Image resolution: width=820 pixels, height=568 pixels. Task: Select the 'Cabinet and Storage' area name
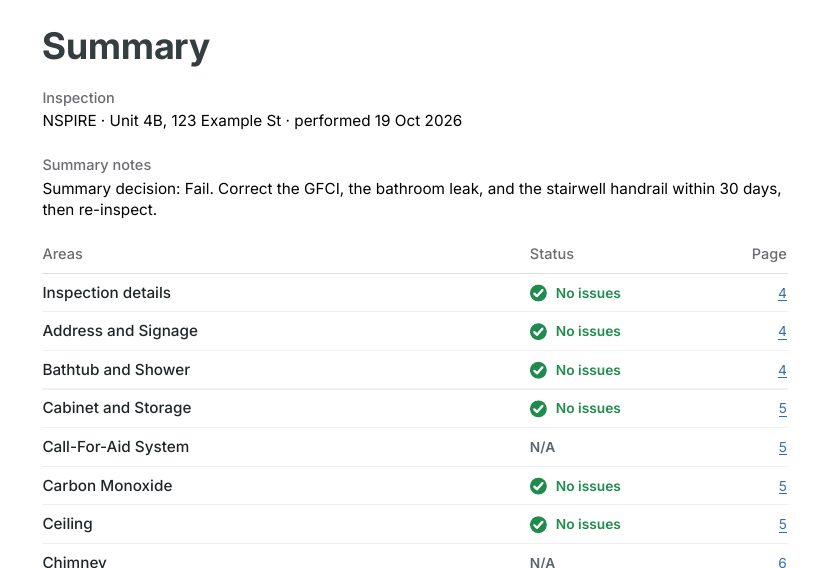pos(117,408)
